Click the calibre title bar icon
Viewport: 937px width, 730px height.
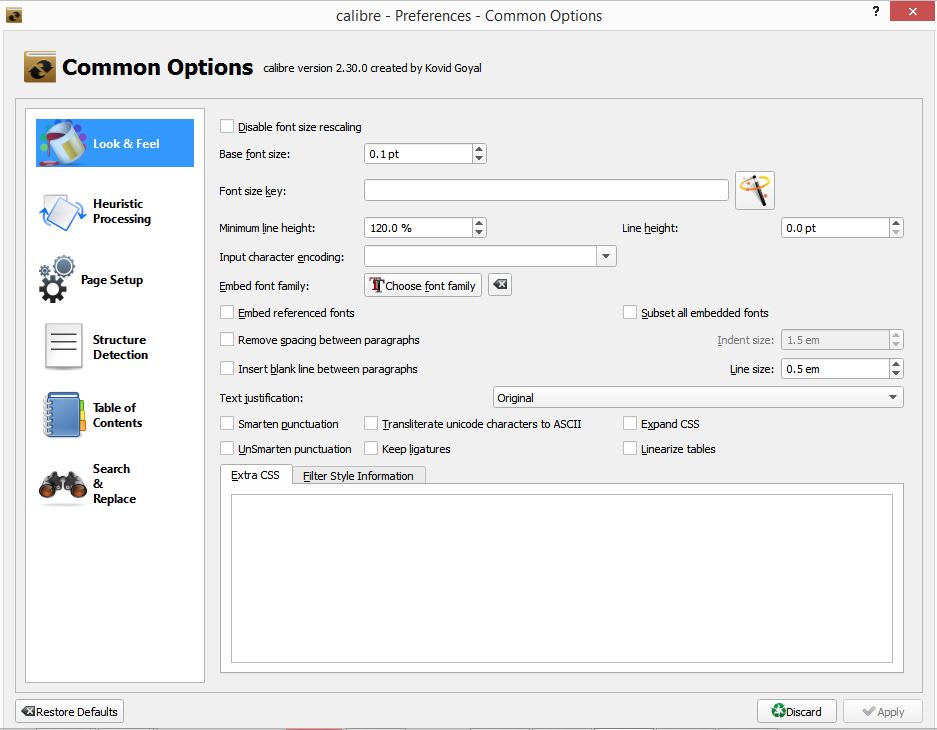coord(14,15)
